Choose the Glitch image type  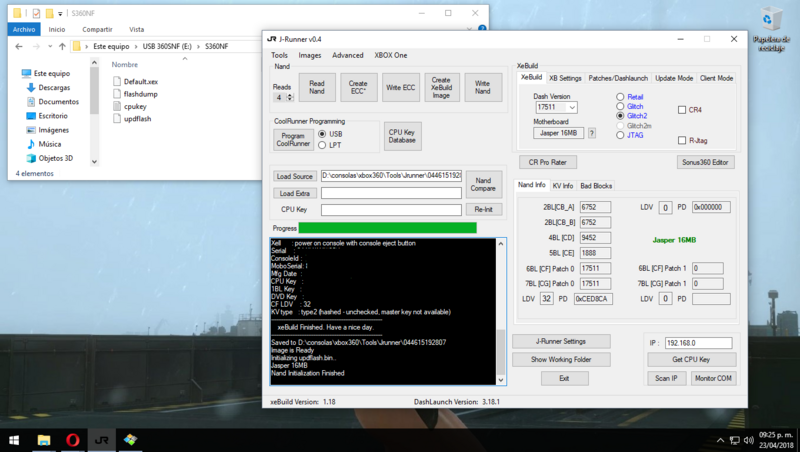[x=620, y=106]
